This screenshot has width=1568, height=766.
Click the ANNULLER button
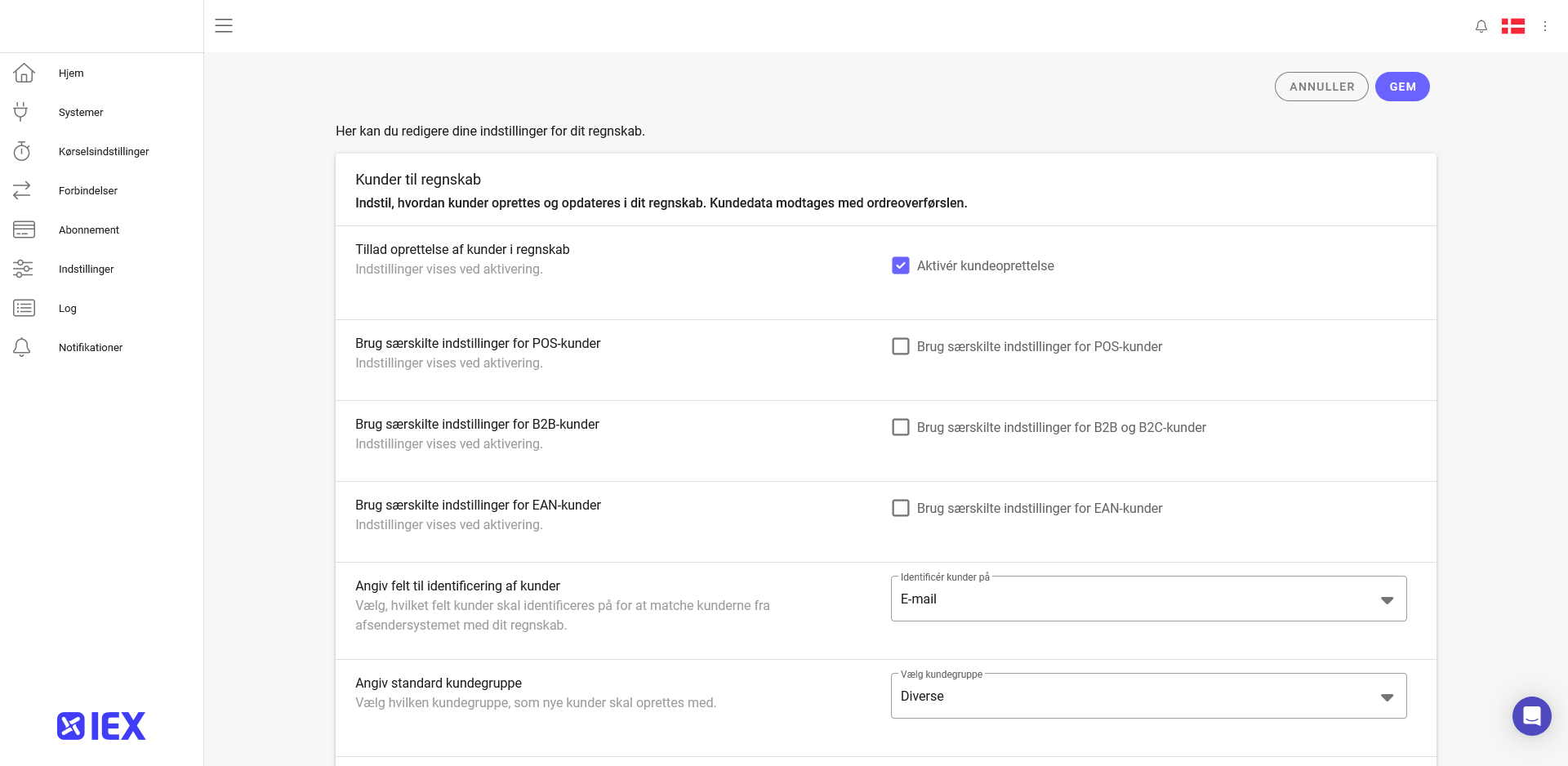pyautogui.click(x=1321, y=87)
